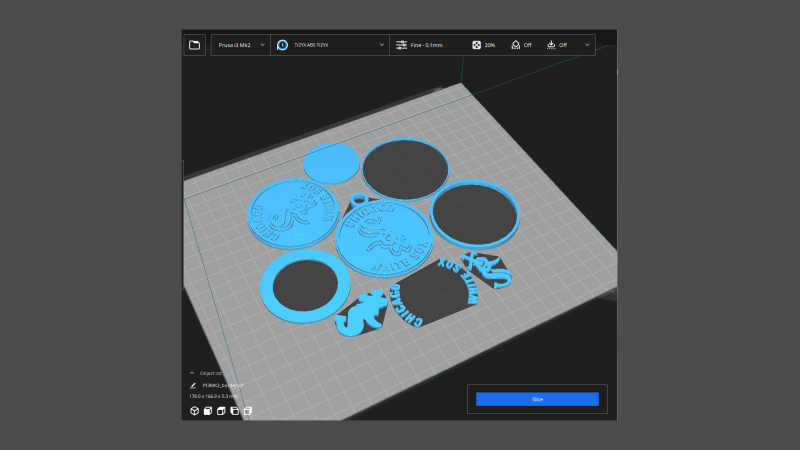Click the infill 20% icon
Screen dimensions: 800x450
click(x=476, y=45)
